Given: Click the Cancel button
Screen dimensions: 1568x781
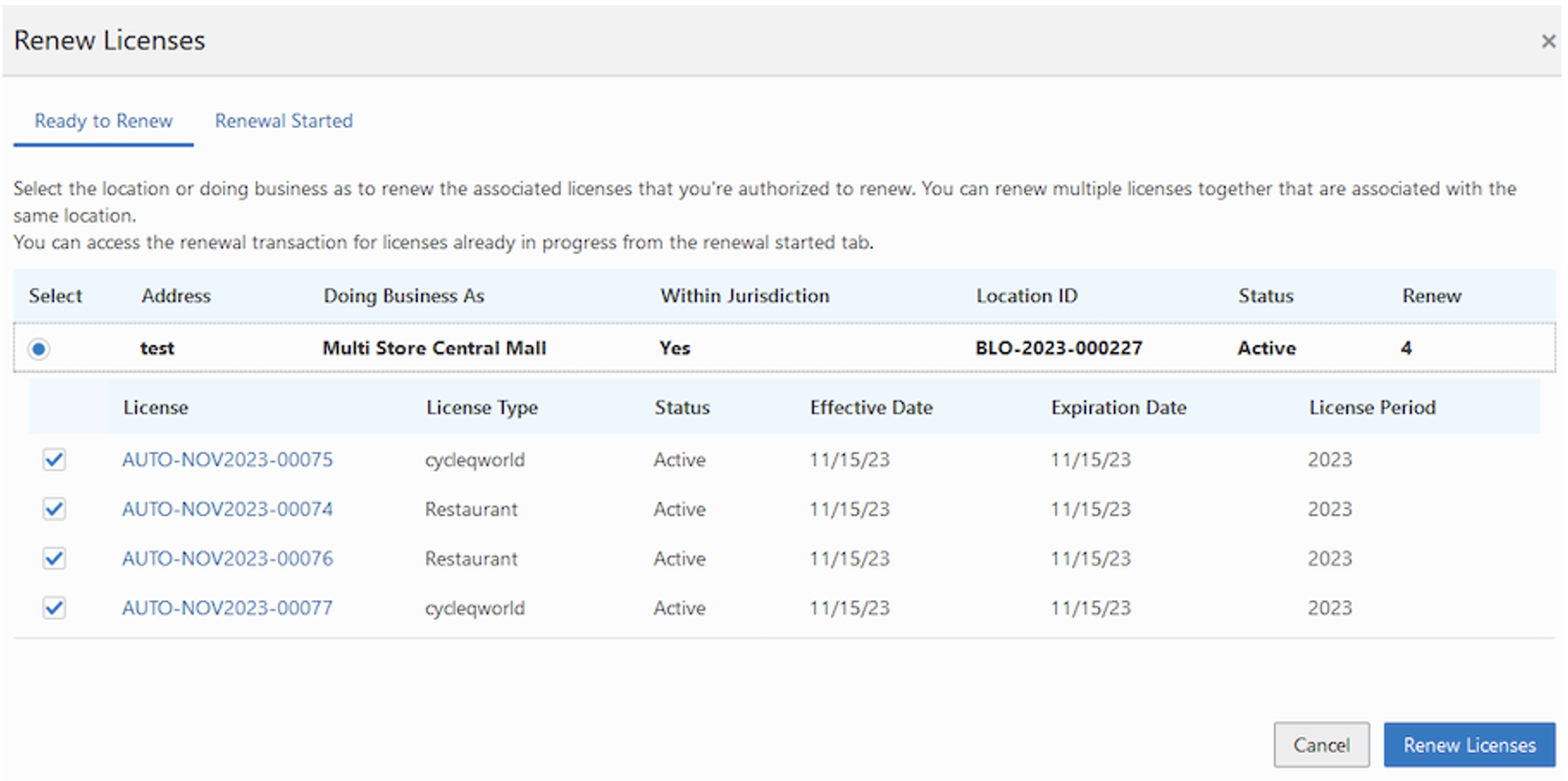Looking at the screenshot, I should [x=1322, y=745].
